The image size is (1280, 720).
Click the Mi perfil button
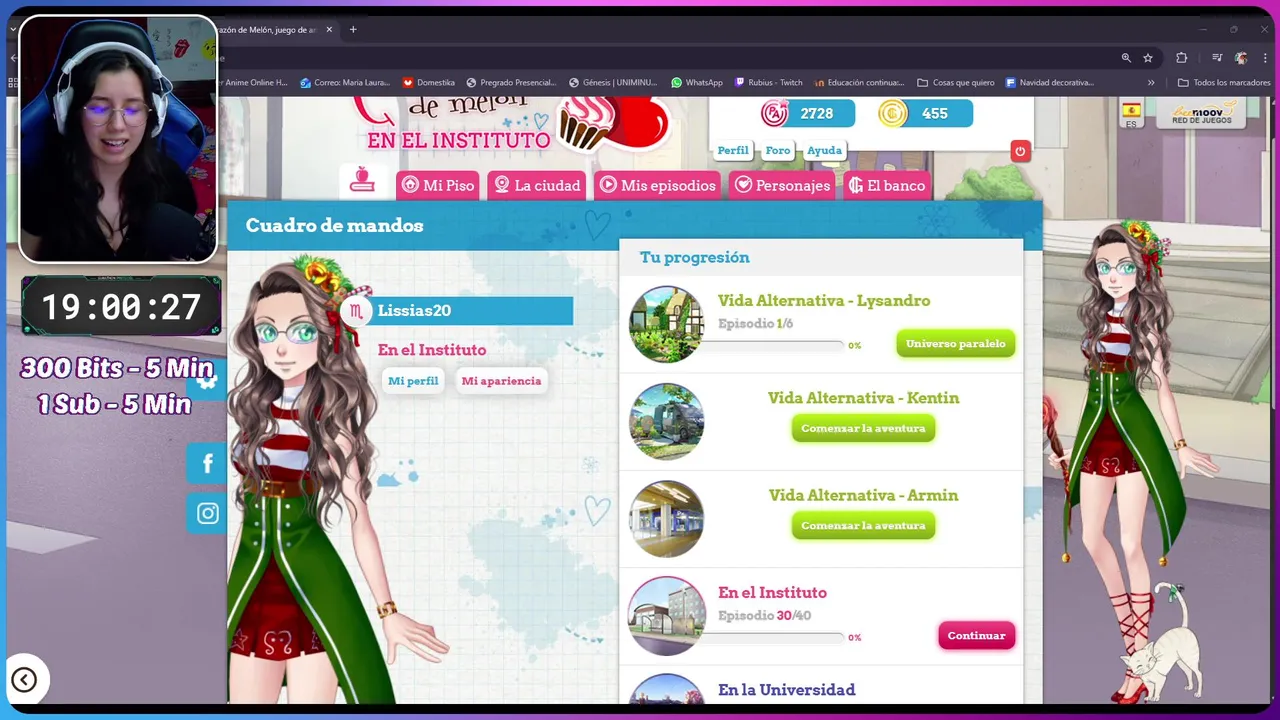coord(413,381)
